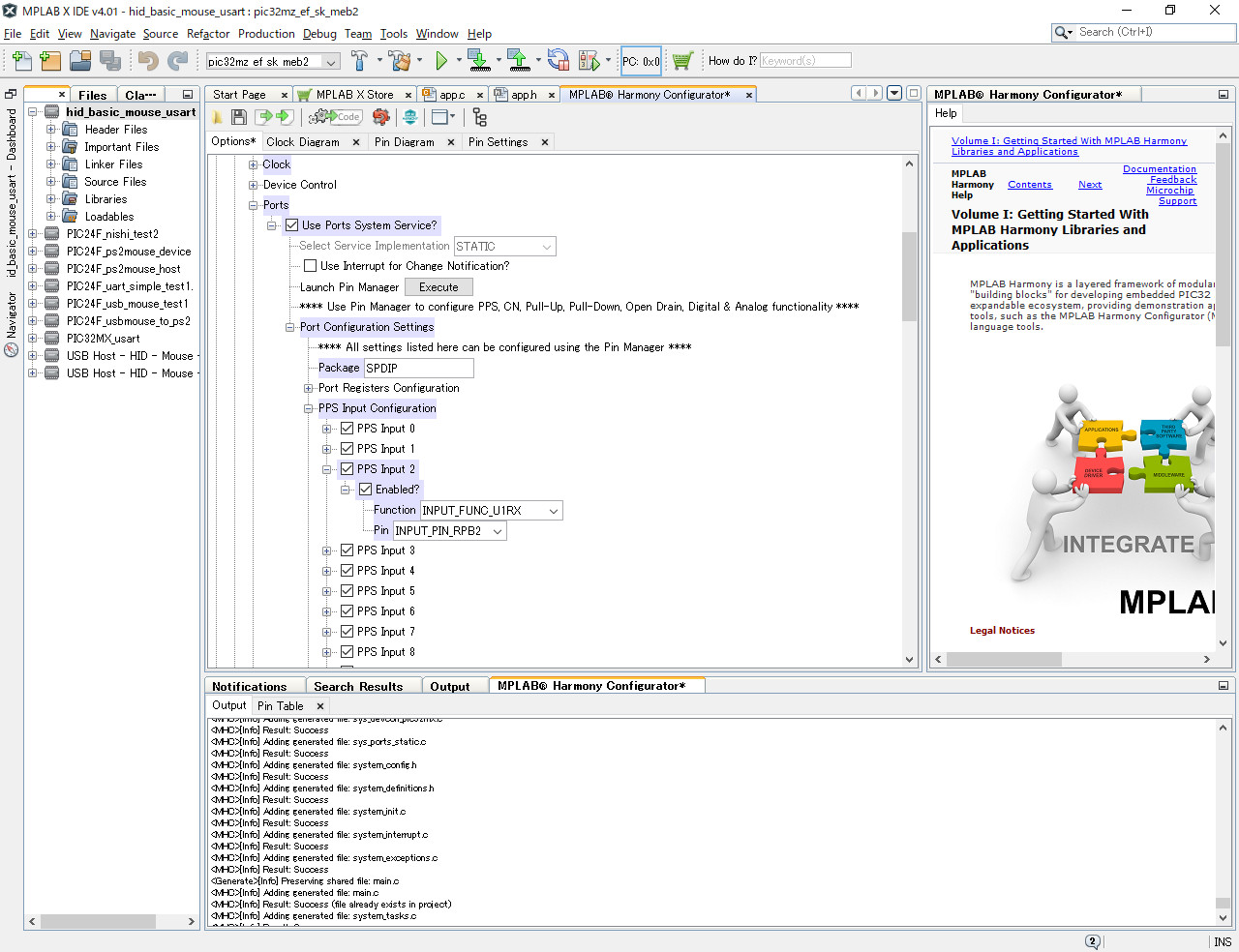The width and height of the screenshot is (1239, 952).
Task: Open the MPLAB X Store cart icon
Action: coord(682,61)
